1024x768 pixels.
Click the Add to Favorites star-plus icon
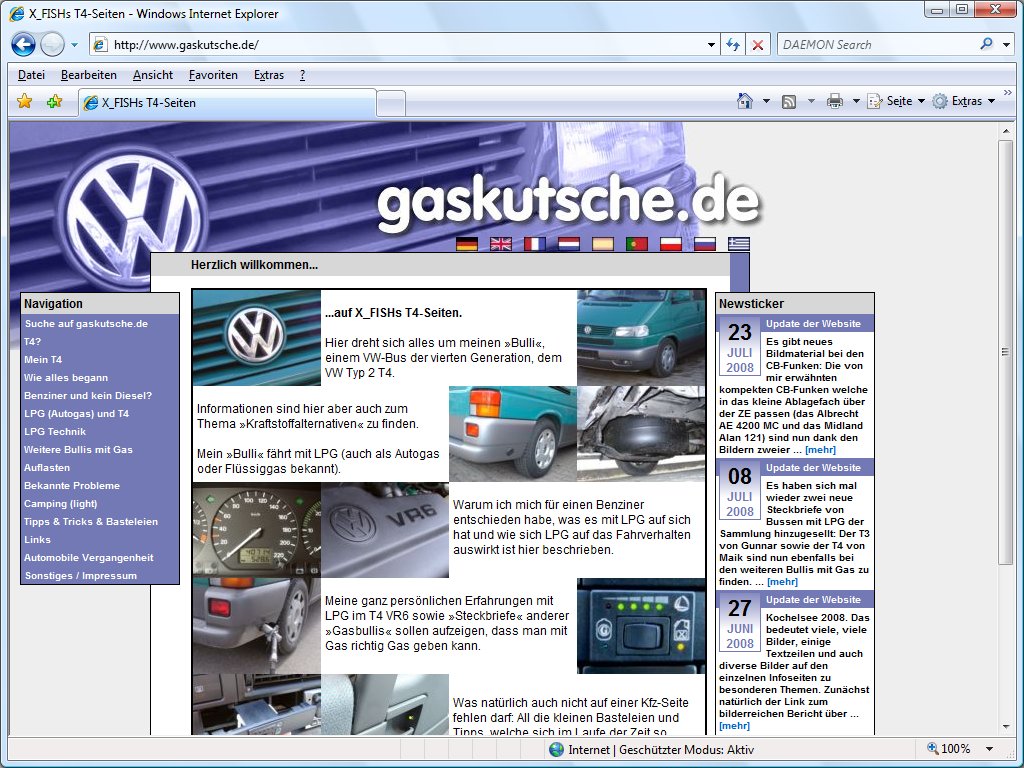(54, 102)
